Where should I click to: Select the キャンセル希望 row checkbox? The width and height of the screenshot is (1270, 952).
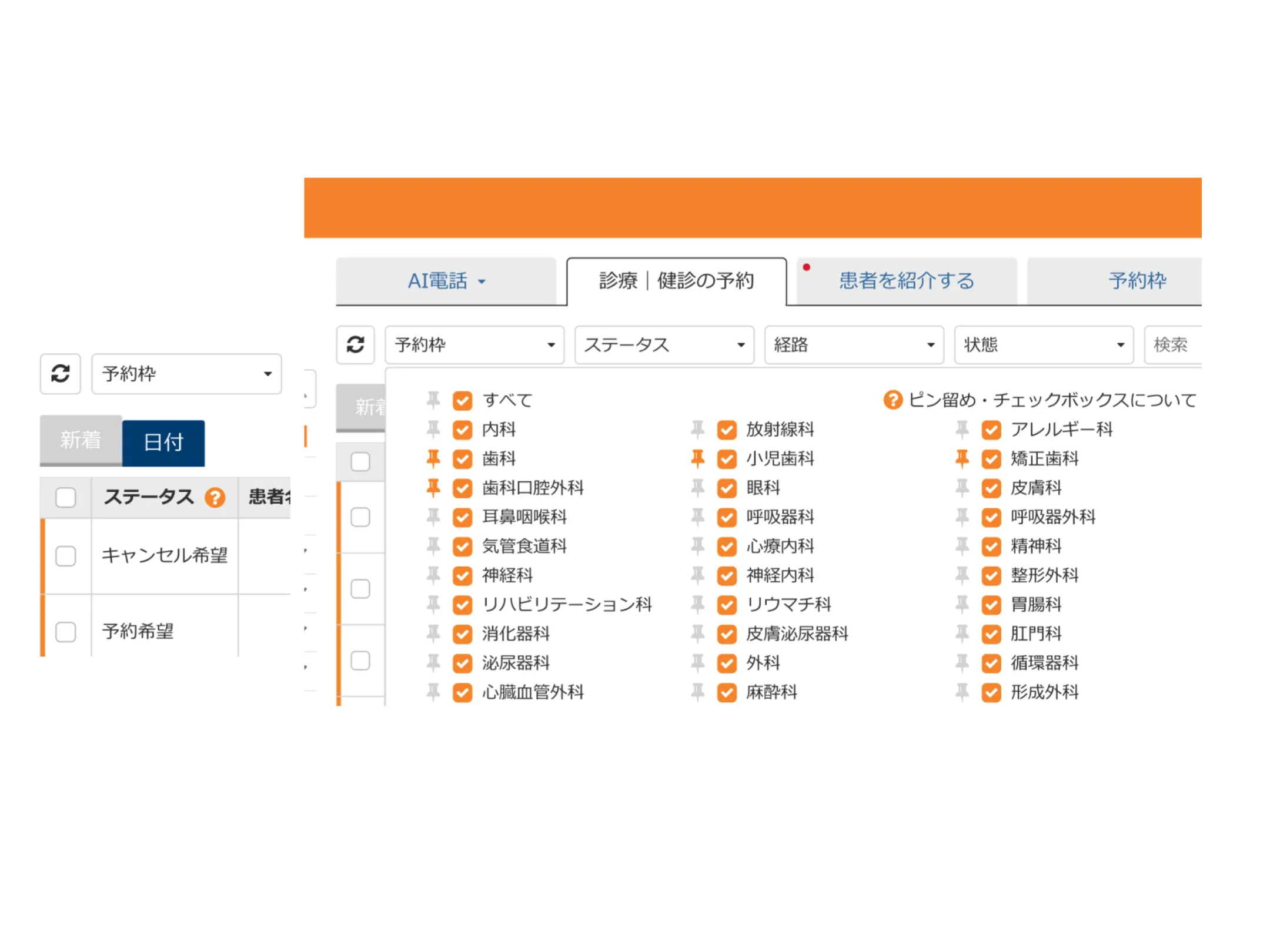(x=65, y=556)
